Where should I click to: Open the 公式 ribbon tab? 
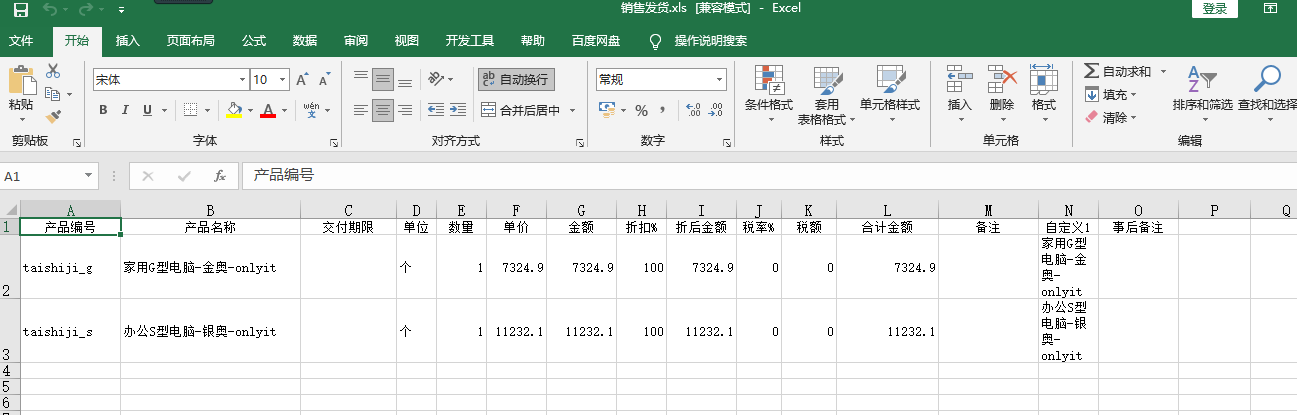tap(253, 41)
